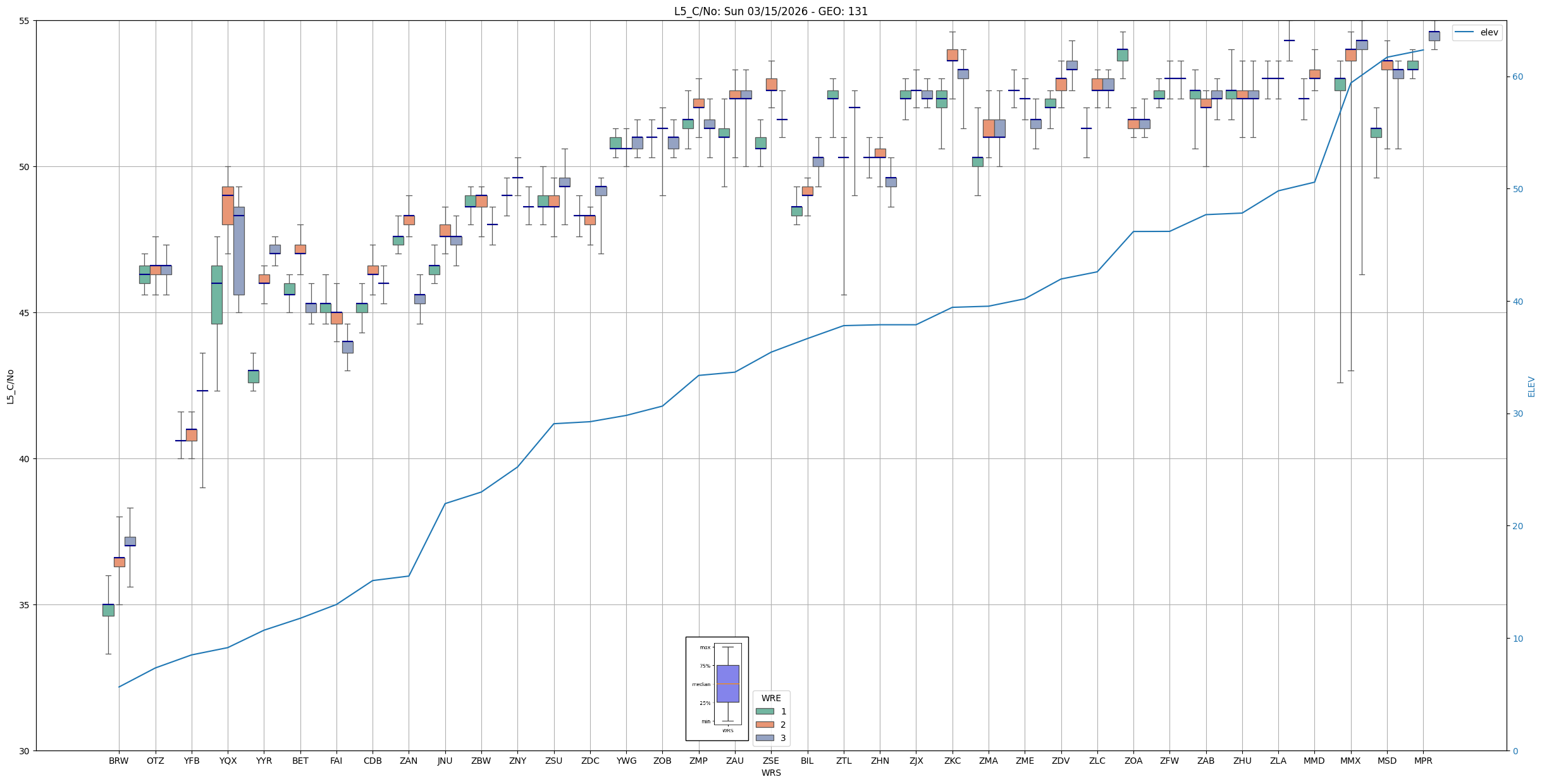Click the 'median' label in boxplot key

[x=701, y=684]
